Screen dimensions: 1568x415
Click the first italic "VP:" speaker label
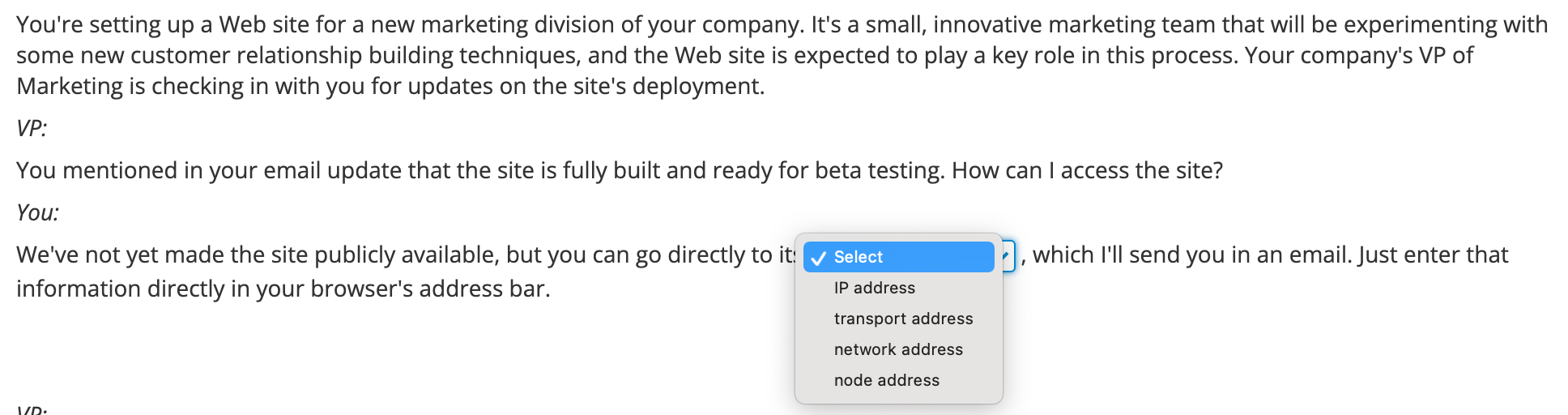click(x=32, y=128)
